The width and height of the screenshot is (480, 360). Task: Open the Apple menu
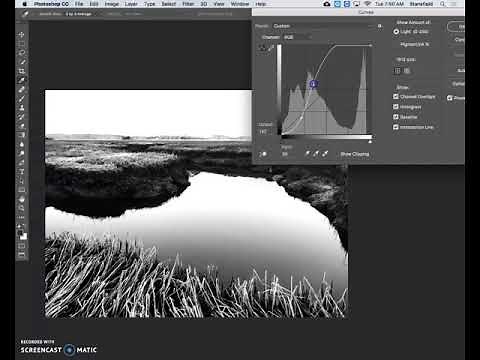point(25,4)
